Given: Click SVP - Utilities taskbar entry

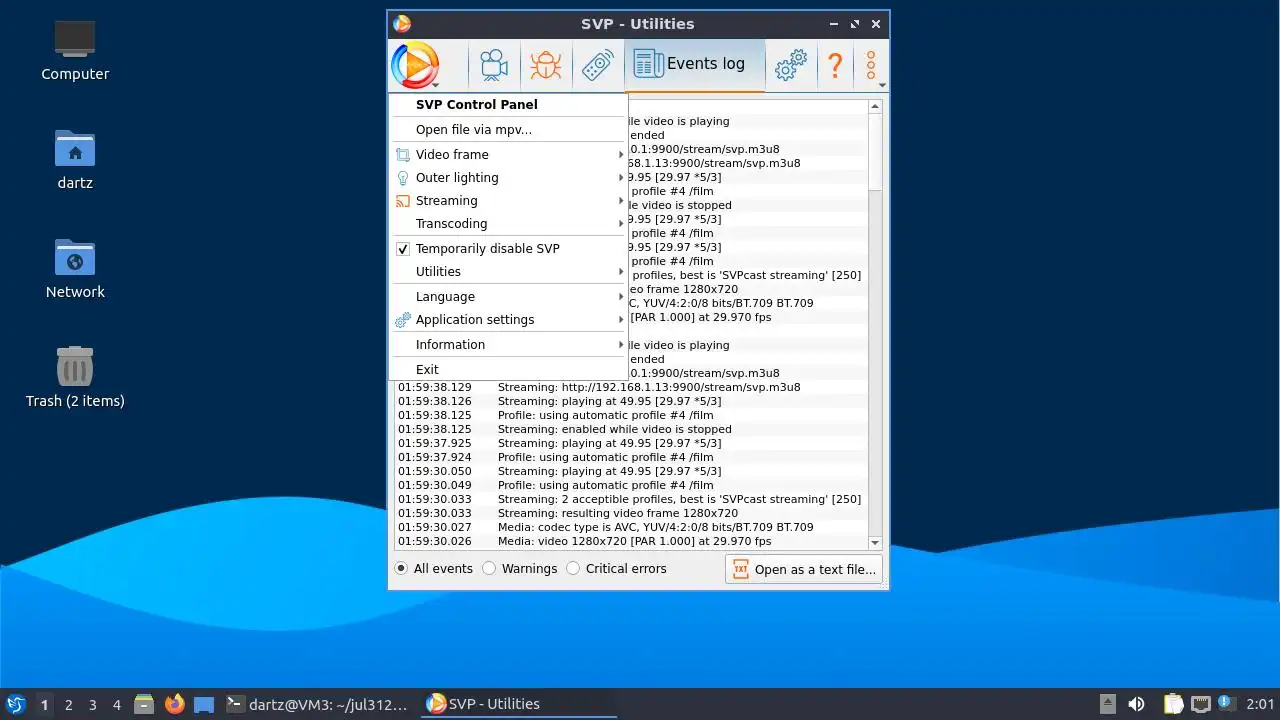Looking at the screenshot, I should (518, 704).
